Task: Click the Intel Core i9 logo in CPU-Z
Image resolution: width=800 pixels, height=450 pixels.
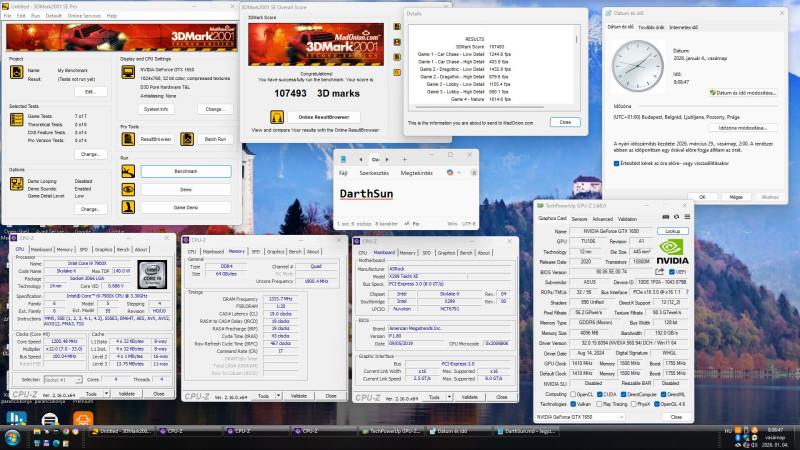Action: [152, 275]
